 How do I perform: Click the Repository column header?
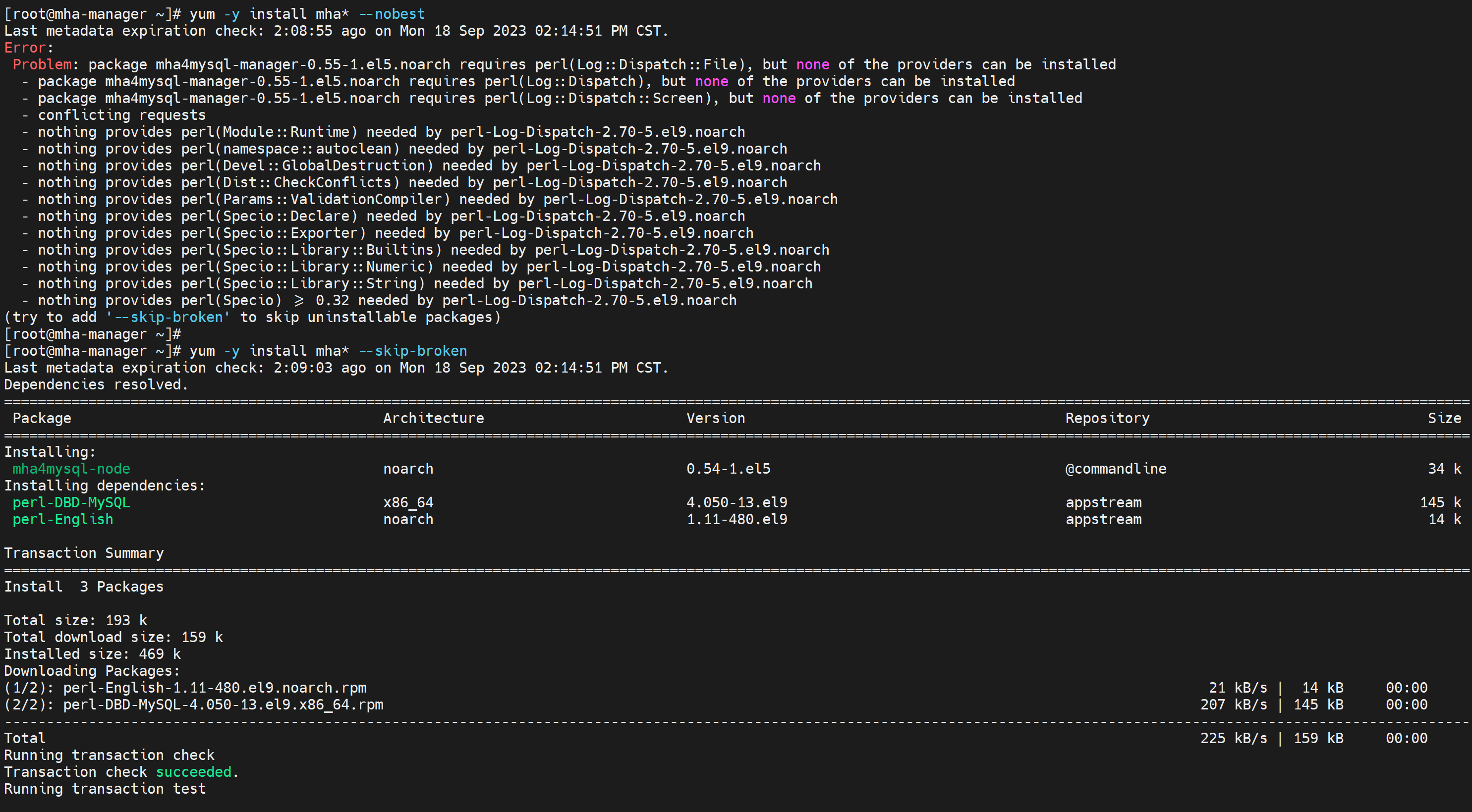(1107, 419)
